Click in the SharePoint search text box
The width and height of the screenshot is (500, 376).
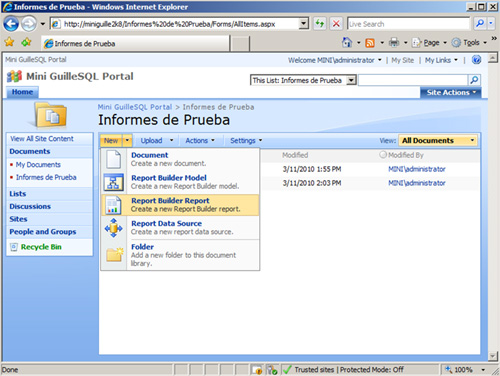tap(413, 80)
